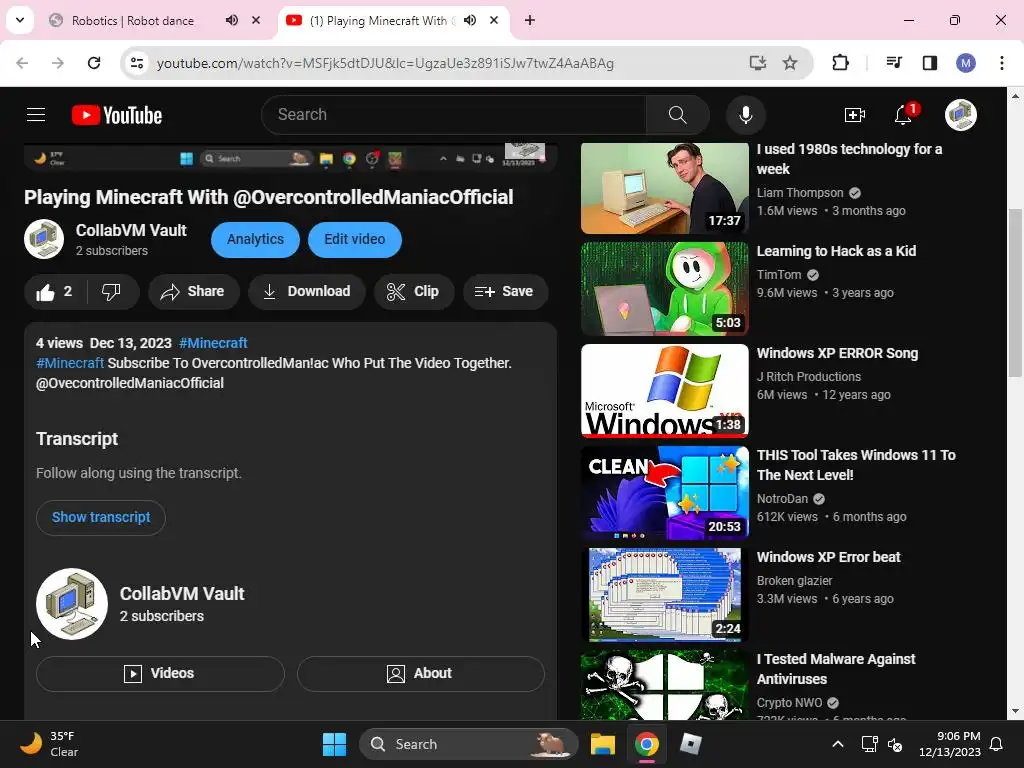Start voice search with microphone icon
The height and width of the screenshot is (768, 1024).
pos(746,115)
